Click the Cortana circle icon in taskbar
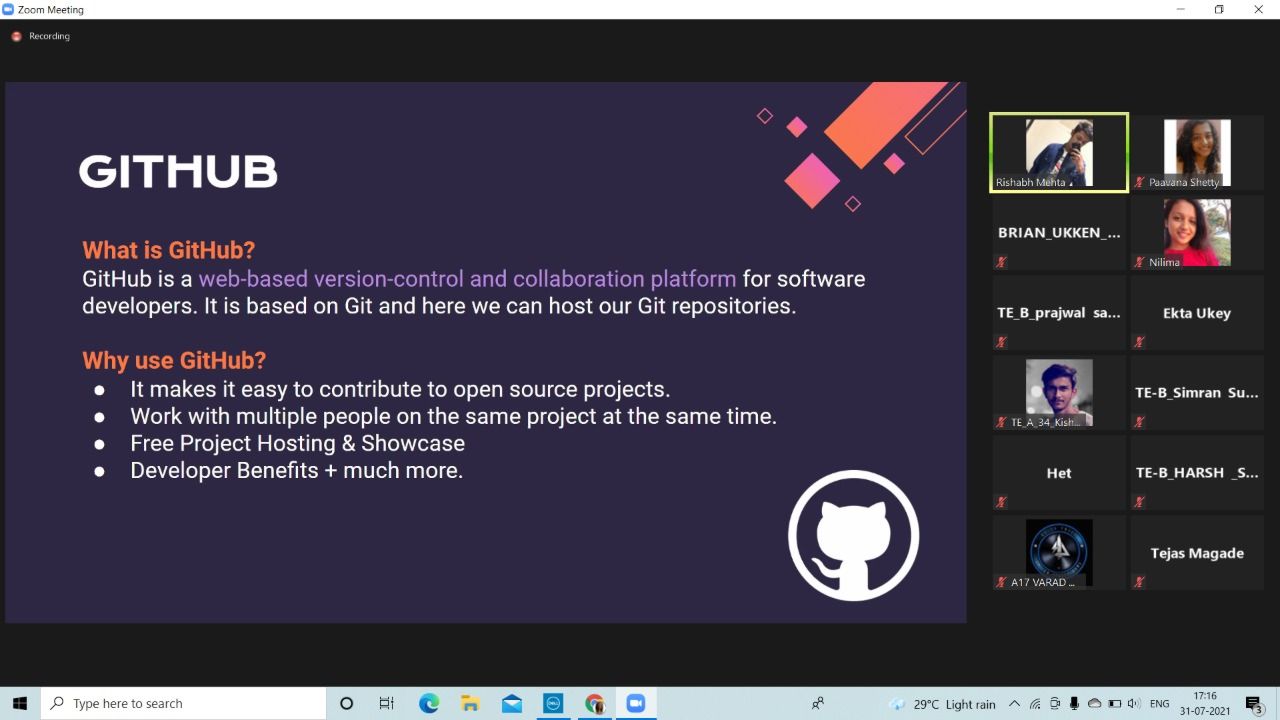Image resolution: width=1280 pixels, height=720 pixels. pyautogui.click(x=346, y=704)
